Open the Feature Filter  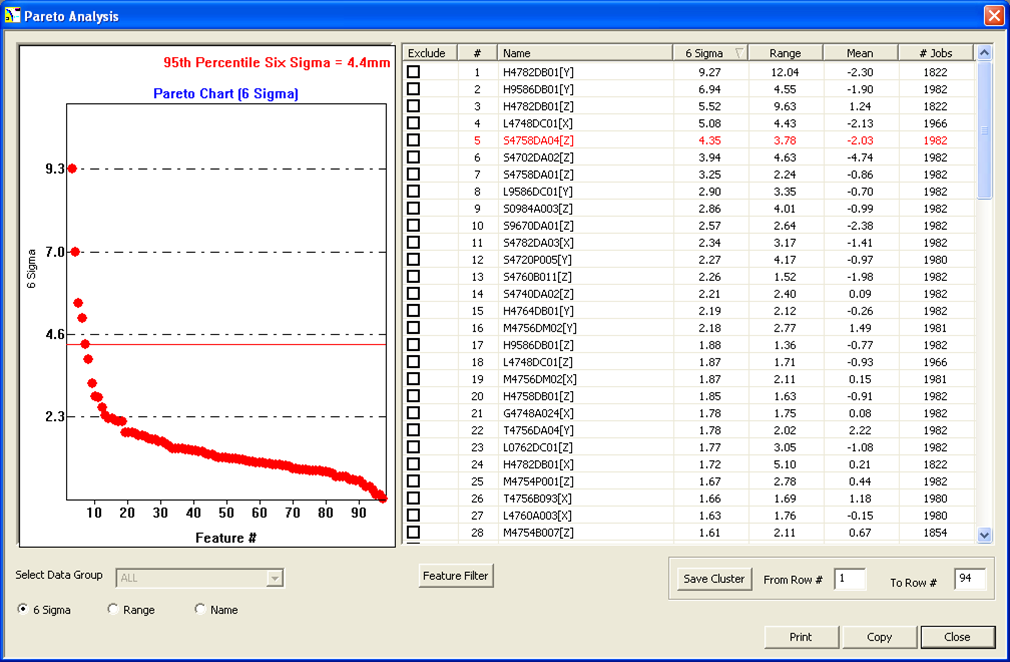click(x=455, y=575)
